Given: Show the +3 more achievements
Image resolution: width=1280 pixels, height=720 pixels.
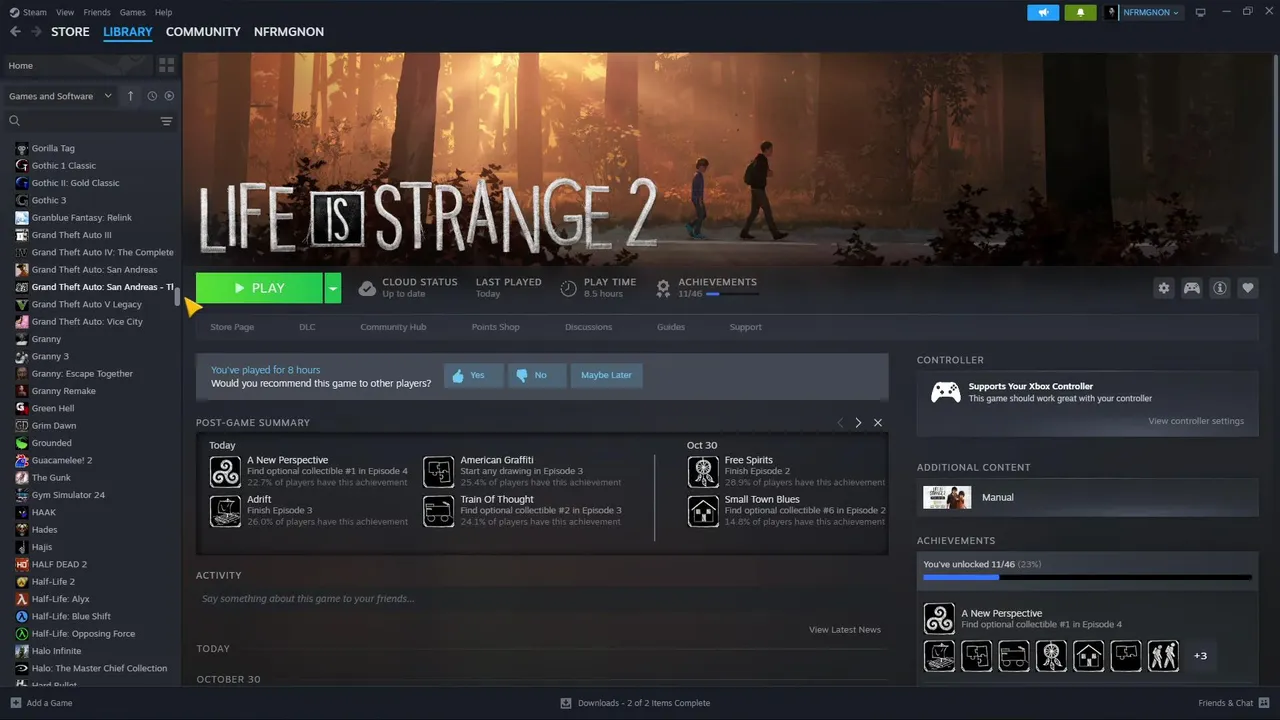Looking at the screenshot, I should point(1200,656).
